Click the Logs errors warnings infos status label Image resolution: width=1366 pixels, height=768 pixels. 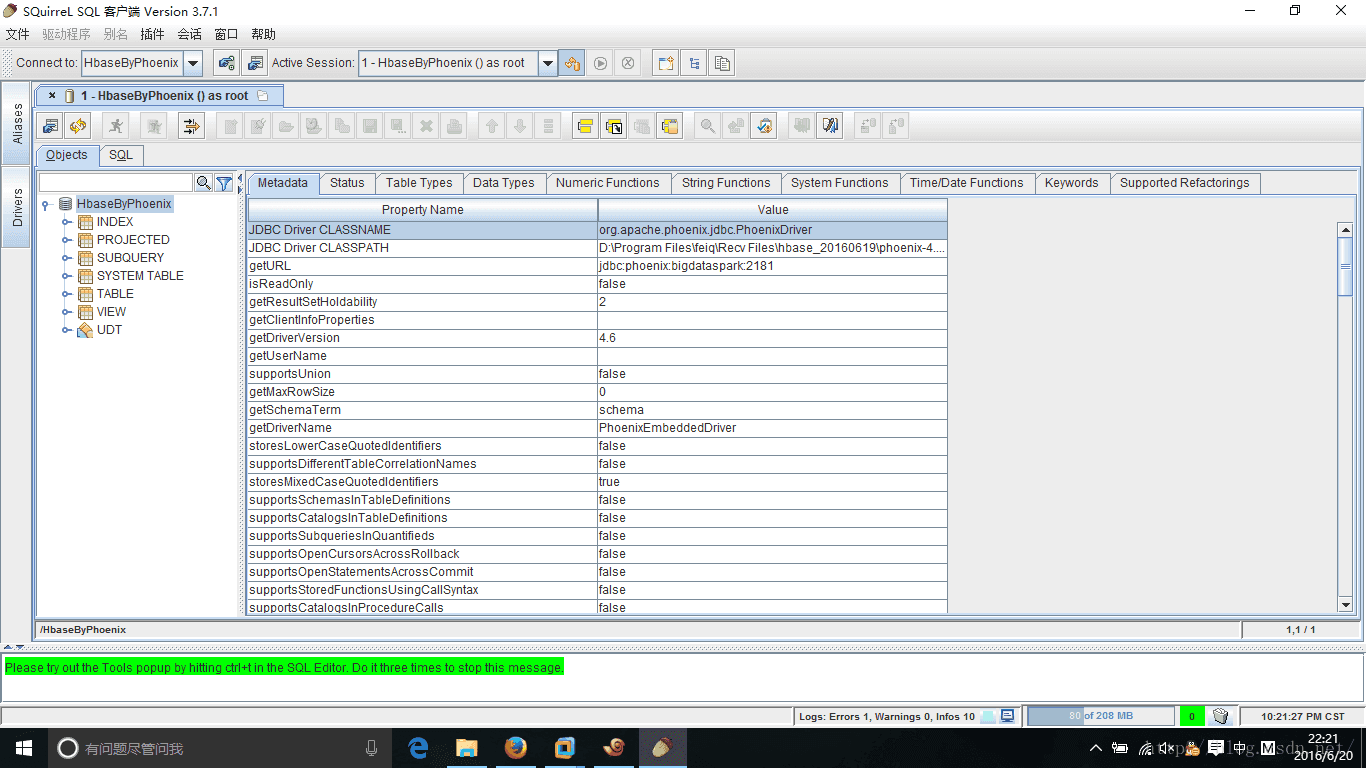(887, 716)
